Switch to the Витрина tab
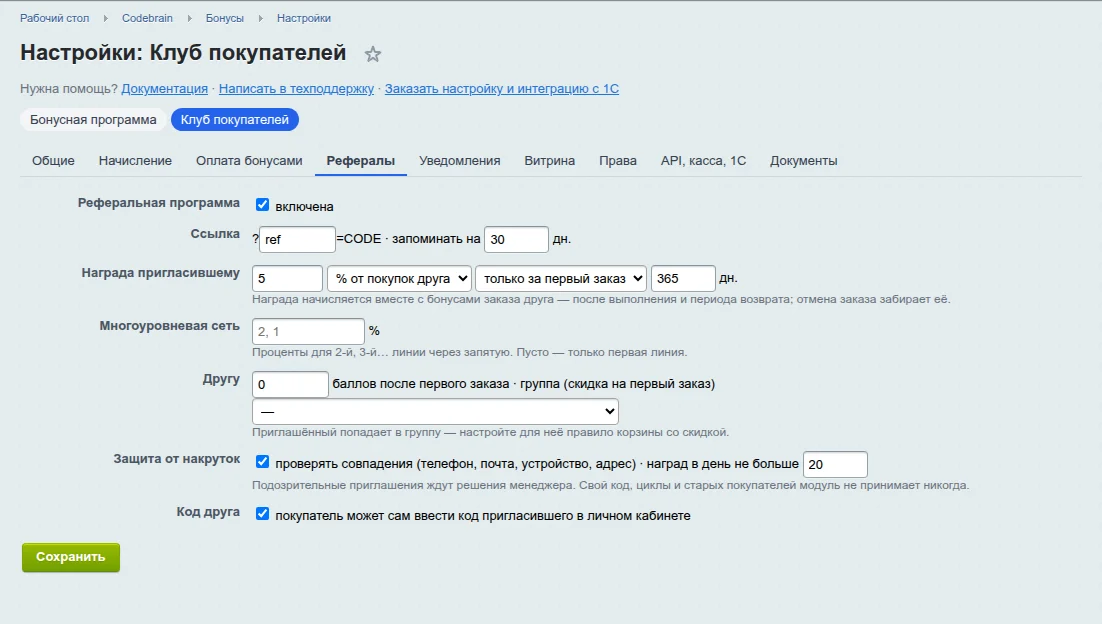 tap(550, 161)
